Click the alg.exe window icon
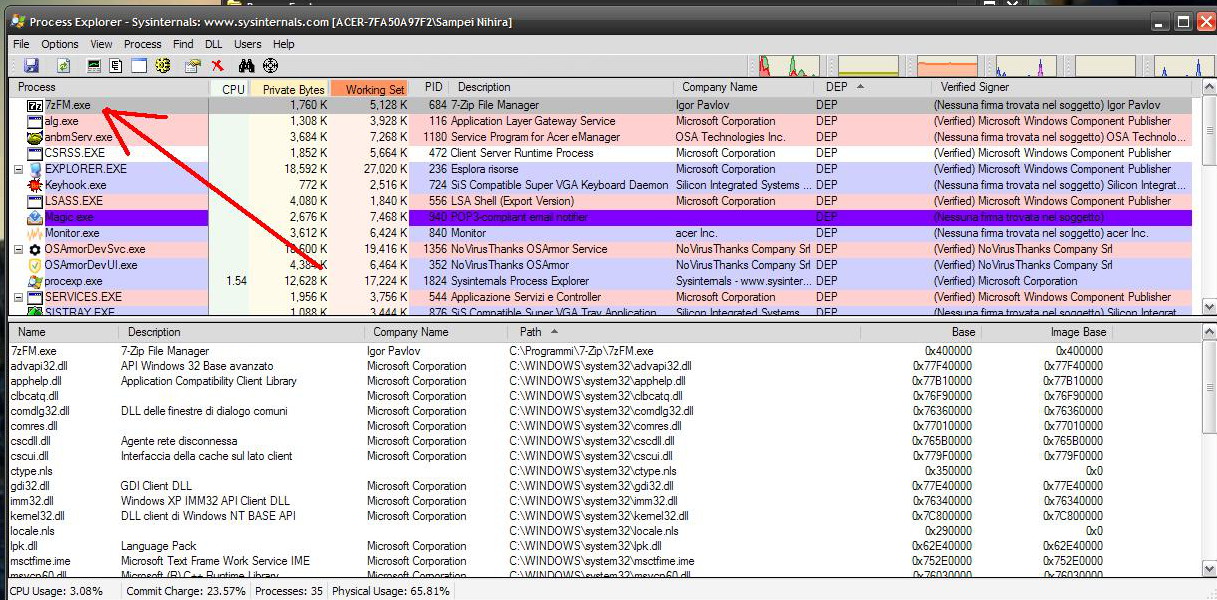Screen dimensions: 1217x600 (x=35, y=121)
